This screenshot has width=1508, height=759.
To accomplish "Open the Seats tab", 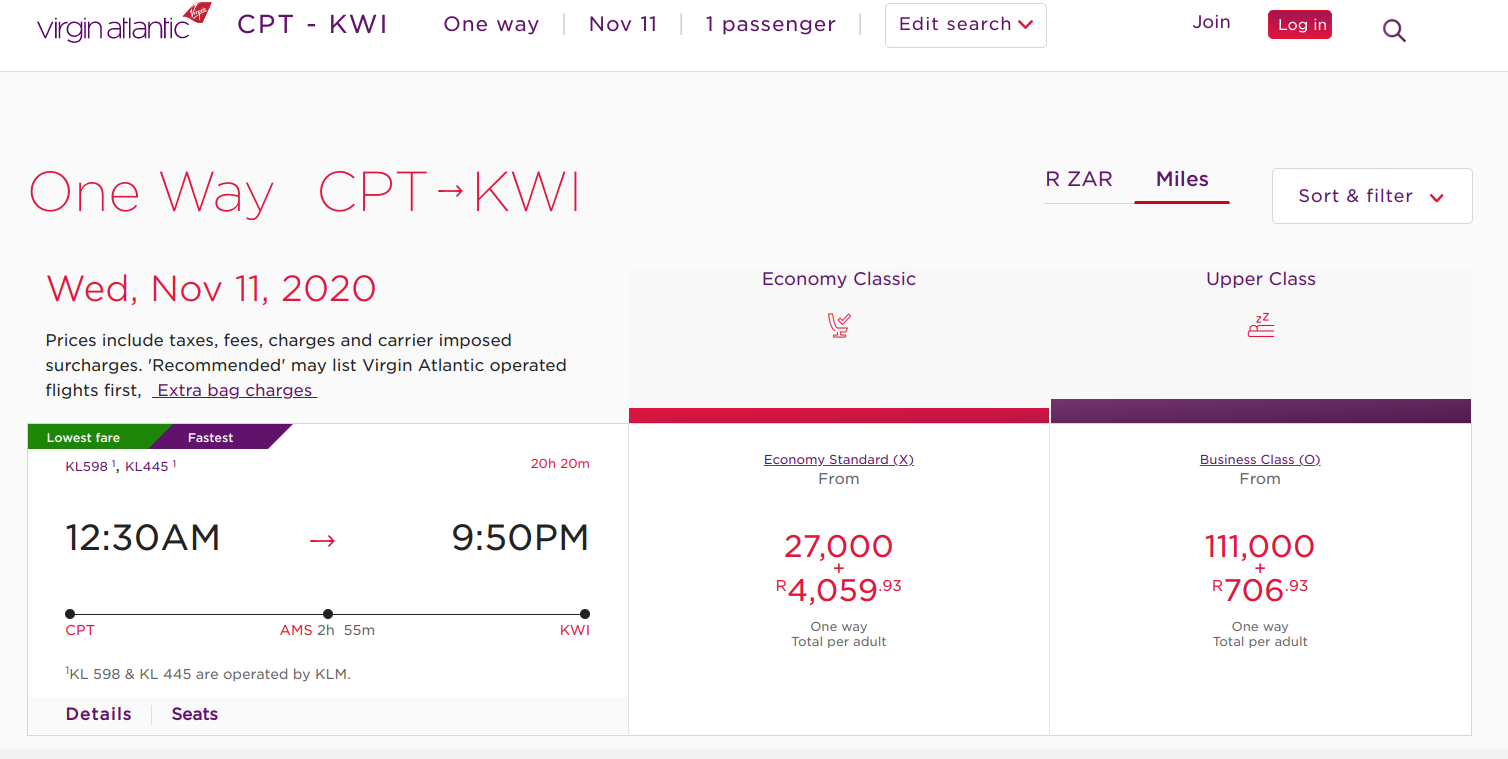I will point(194,714).
